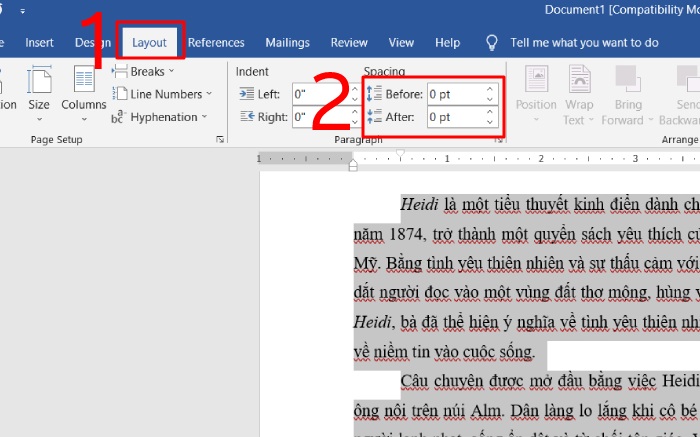Viewport: 700px width, 437px height.
Task: Expand the Breaks dropdown
Action: 145,72
